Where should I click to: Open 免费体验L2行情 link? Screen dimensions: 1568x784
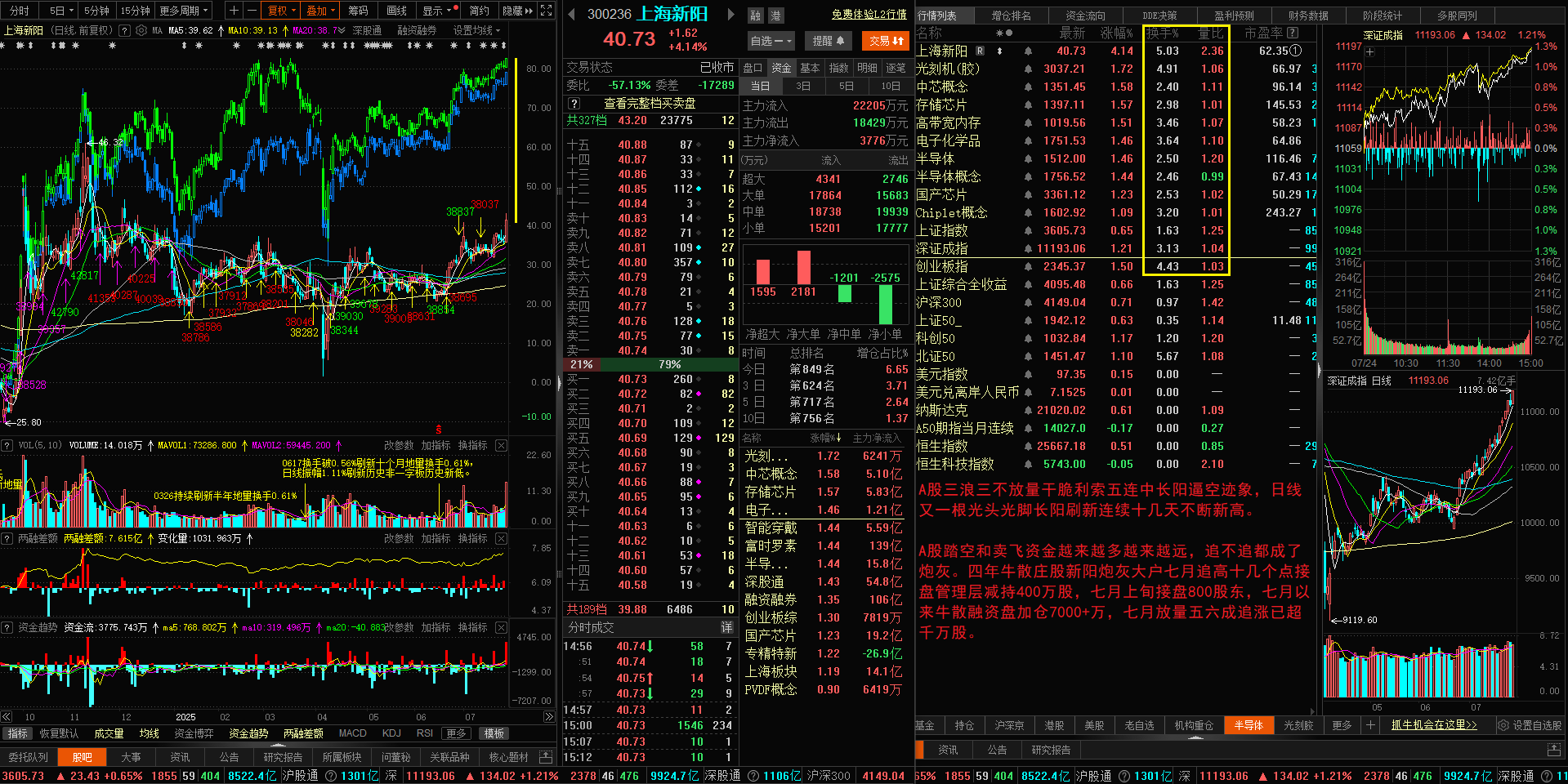(x=869, y=15)
